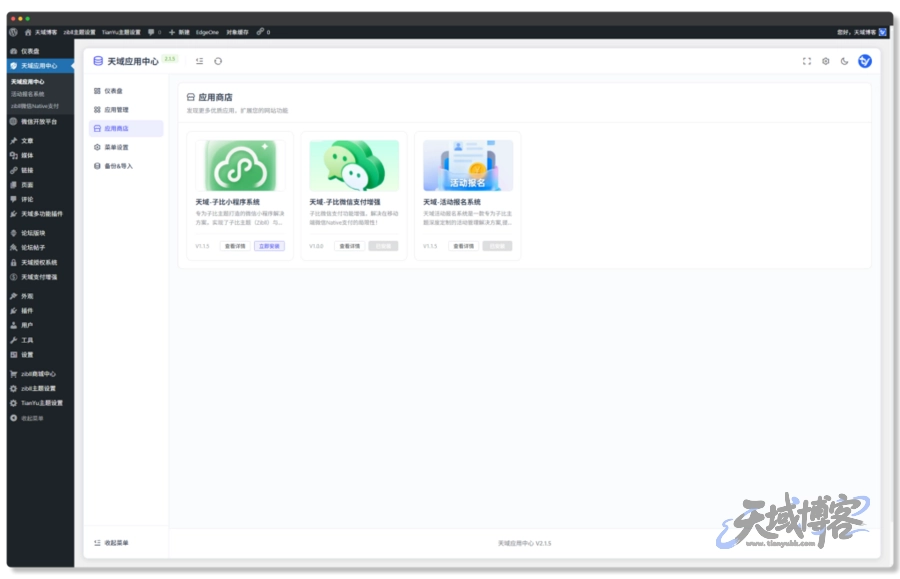Open 论坛帖子 in sidebar
The image size is (900, 579).
[40, 248]
